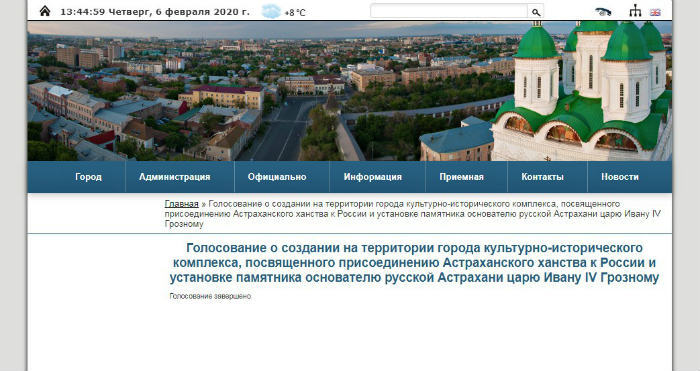The width and height of the screenshot is (700, 371).
Task: Open the Контакты menu
Action: point(542,177)
